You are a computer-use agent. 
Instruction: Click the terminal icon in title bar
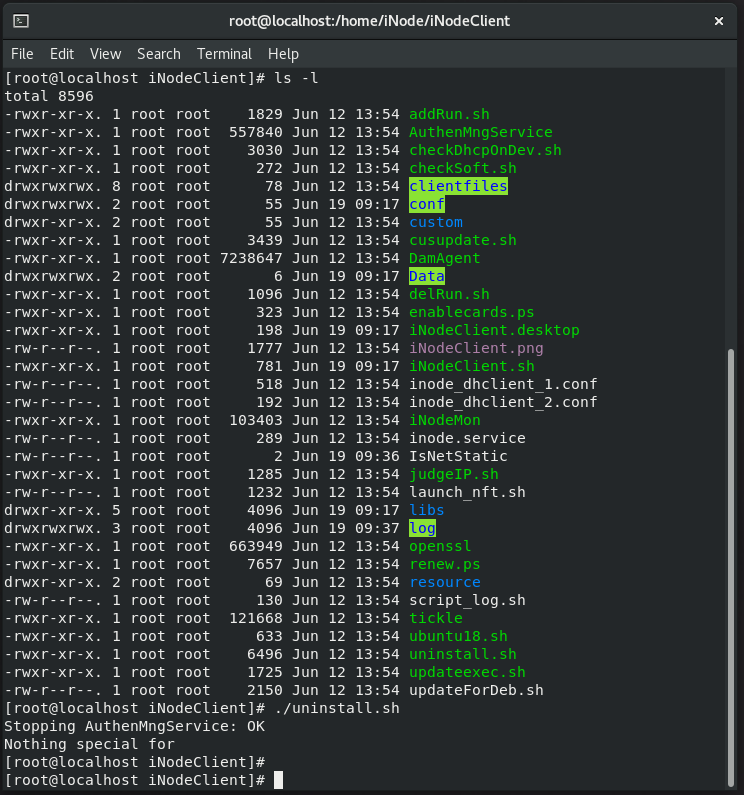(x=21, y=21)
